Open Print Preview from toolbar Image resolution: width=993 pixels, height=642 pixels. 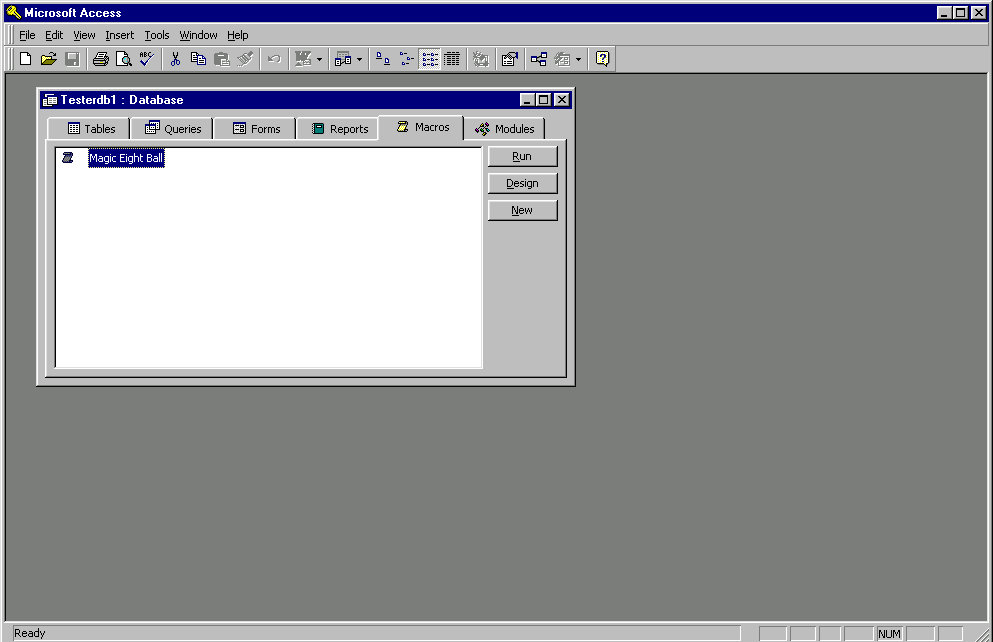(x=123, y=59)
